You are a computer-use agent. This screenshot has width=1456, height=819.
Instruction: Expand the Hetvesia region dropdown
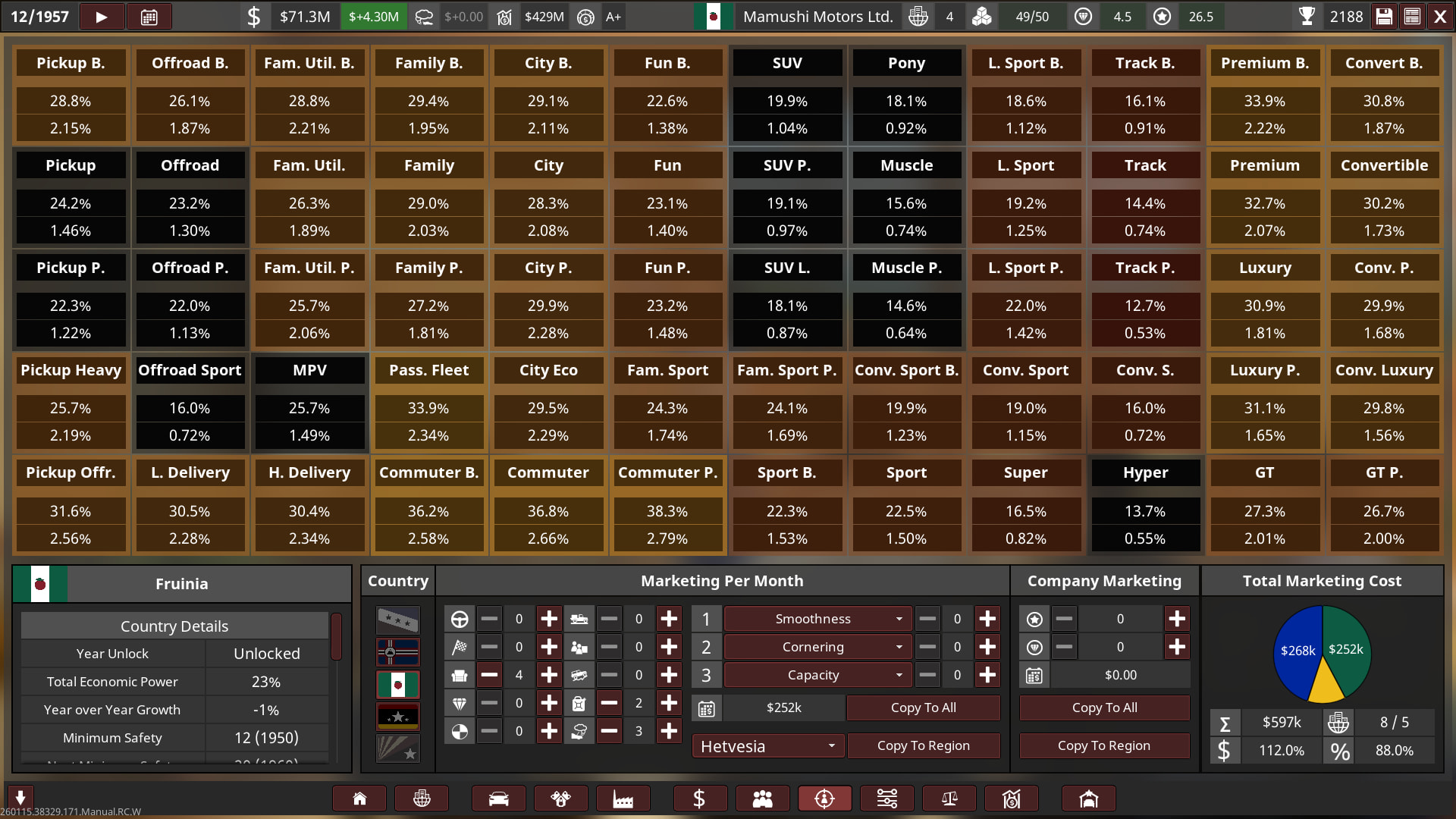pyautogui.click(x=767, y=746)
